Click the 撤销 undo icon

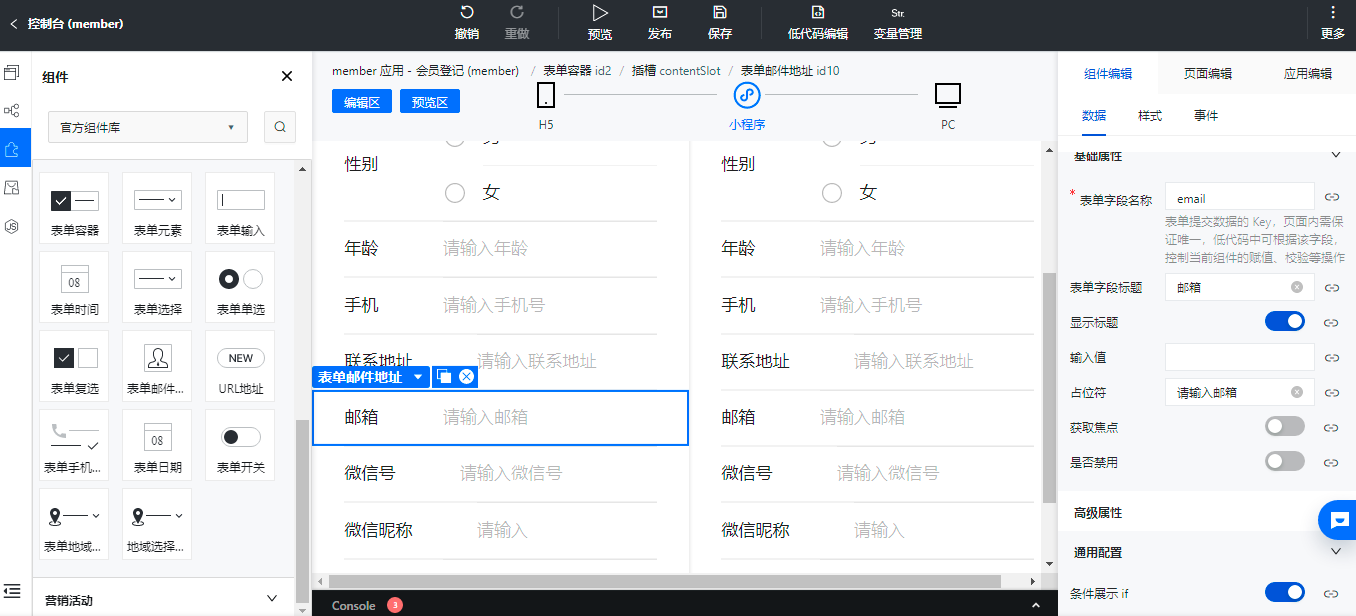point(467,13)
